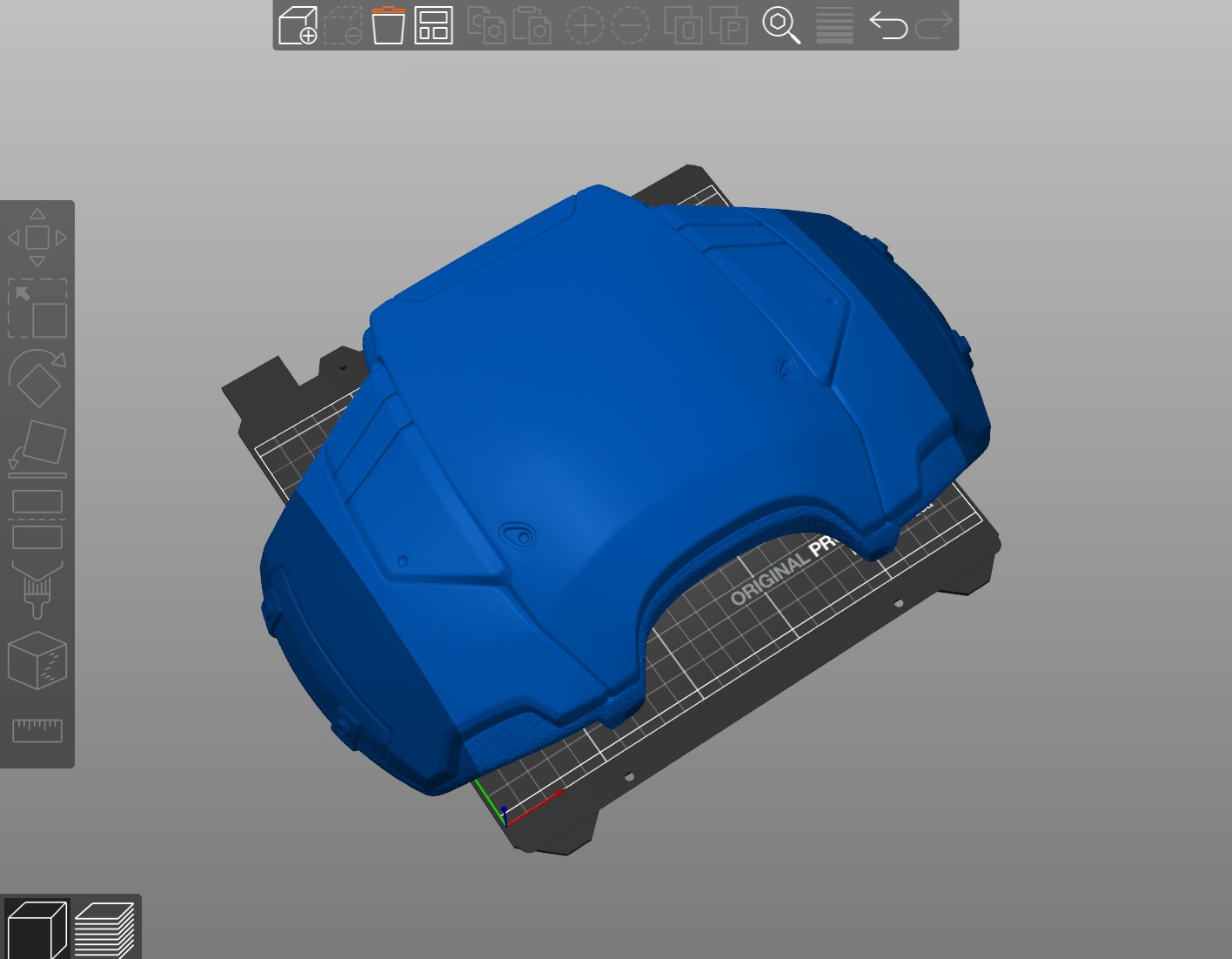
Task: Select the Scale gizmo tool
Action: point(37,308)
